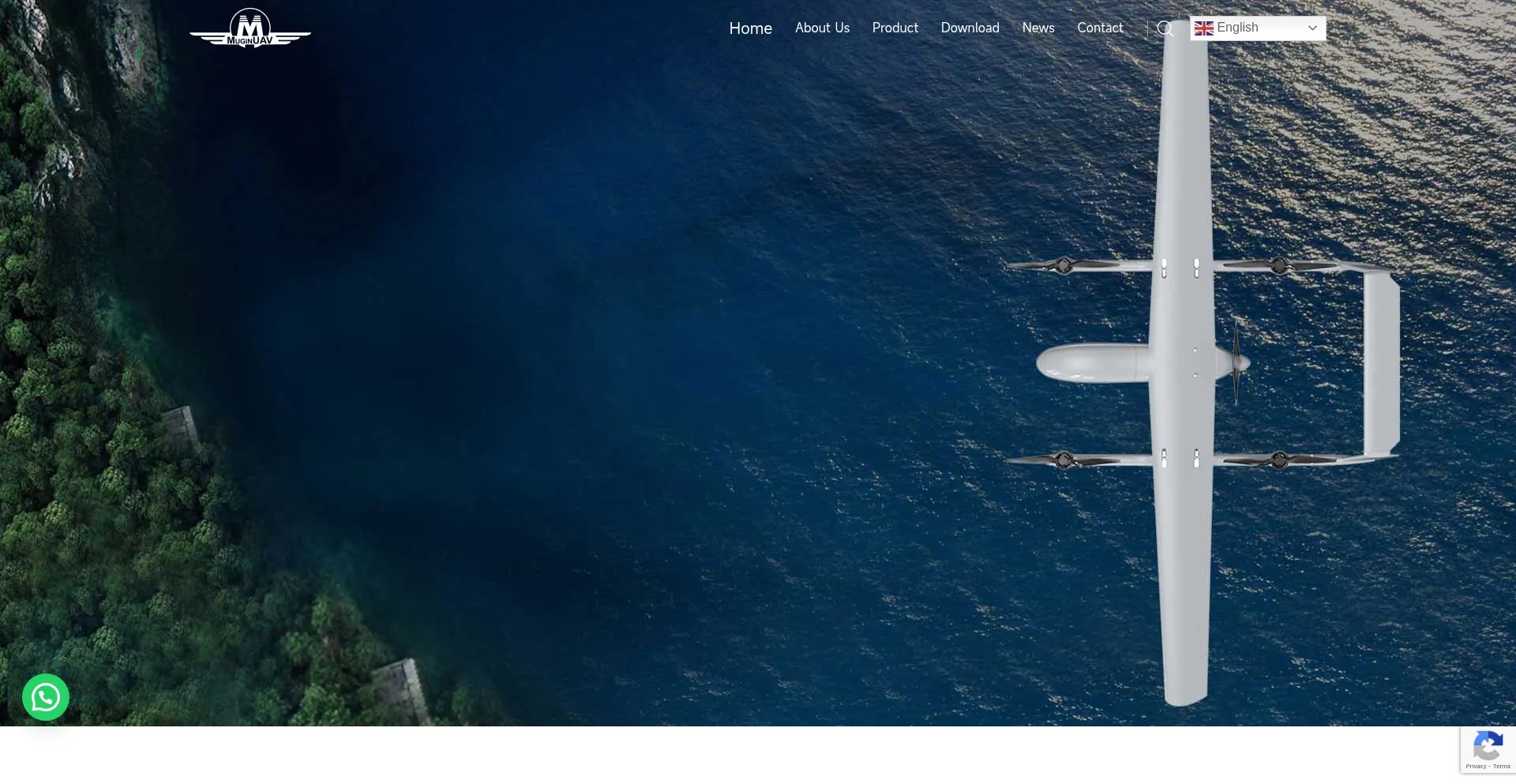This screenshot has height=784, width=1516.
Task: Click the MuginUAV logo
Action: tap(250, 28)
